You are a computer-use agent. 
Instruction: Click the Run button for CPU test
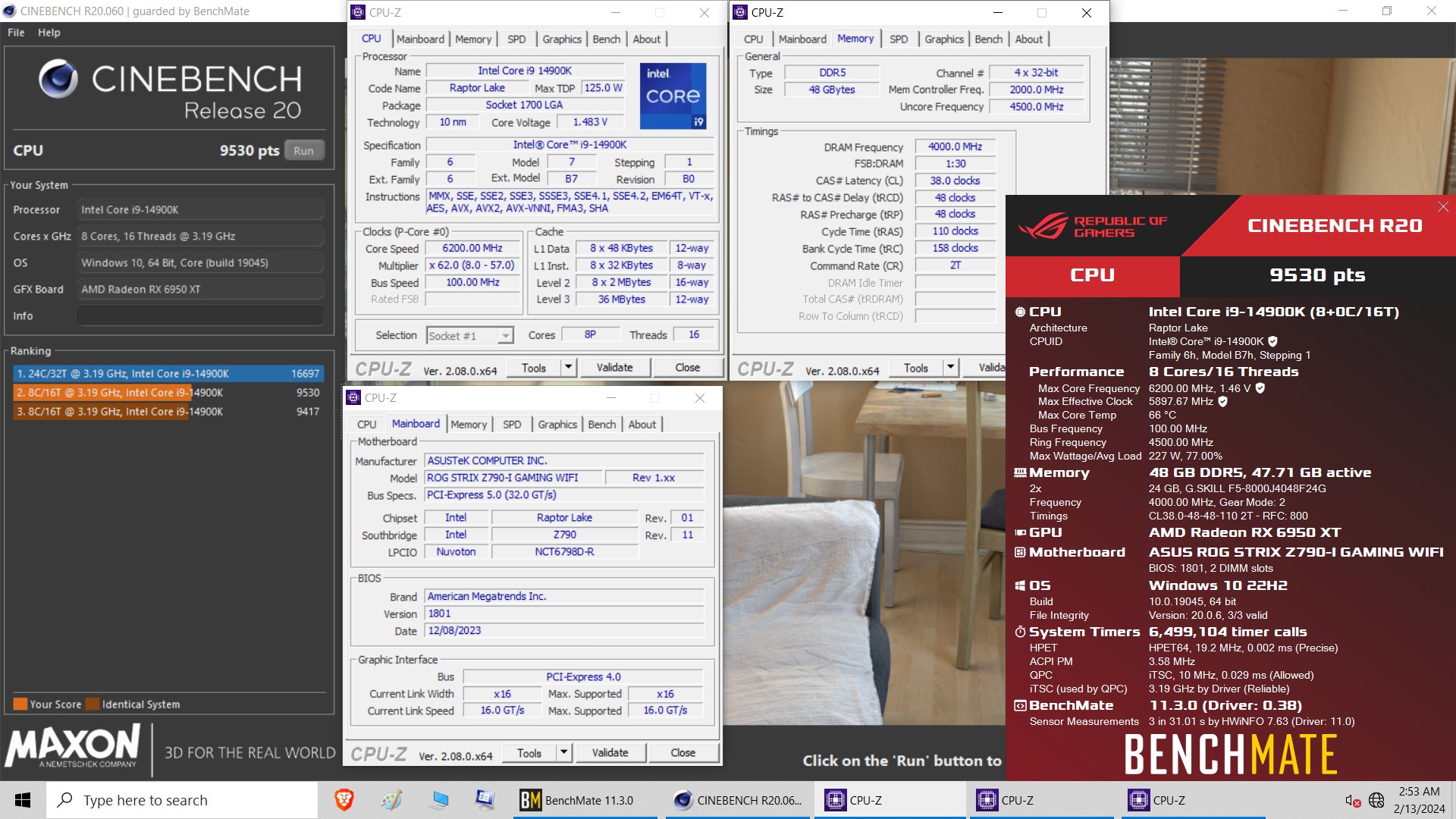tap(304, 150)
